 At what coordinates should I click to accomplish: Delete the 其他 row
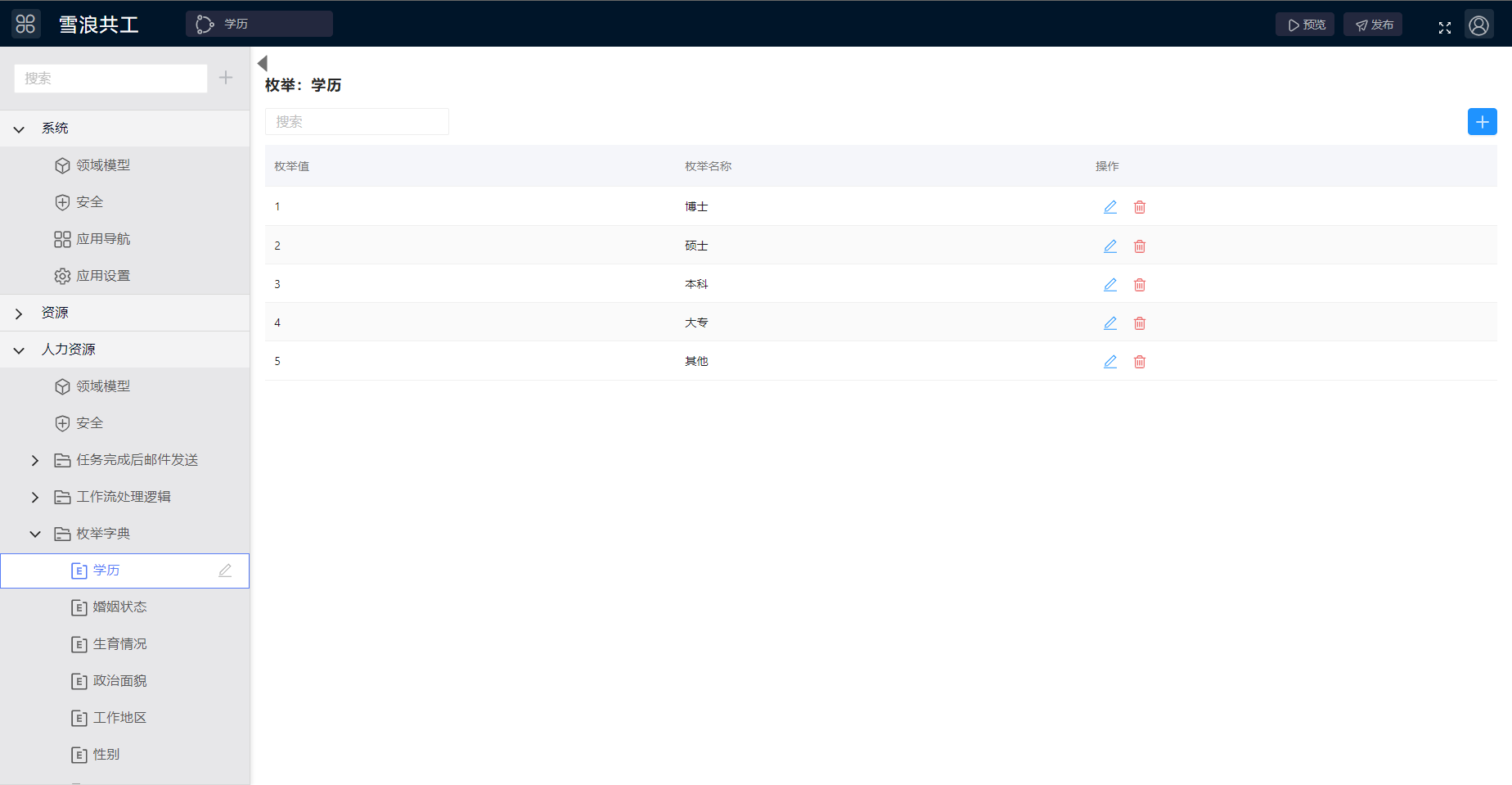coord(1140,362)
